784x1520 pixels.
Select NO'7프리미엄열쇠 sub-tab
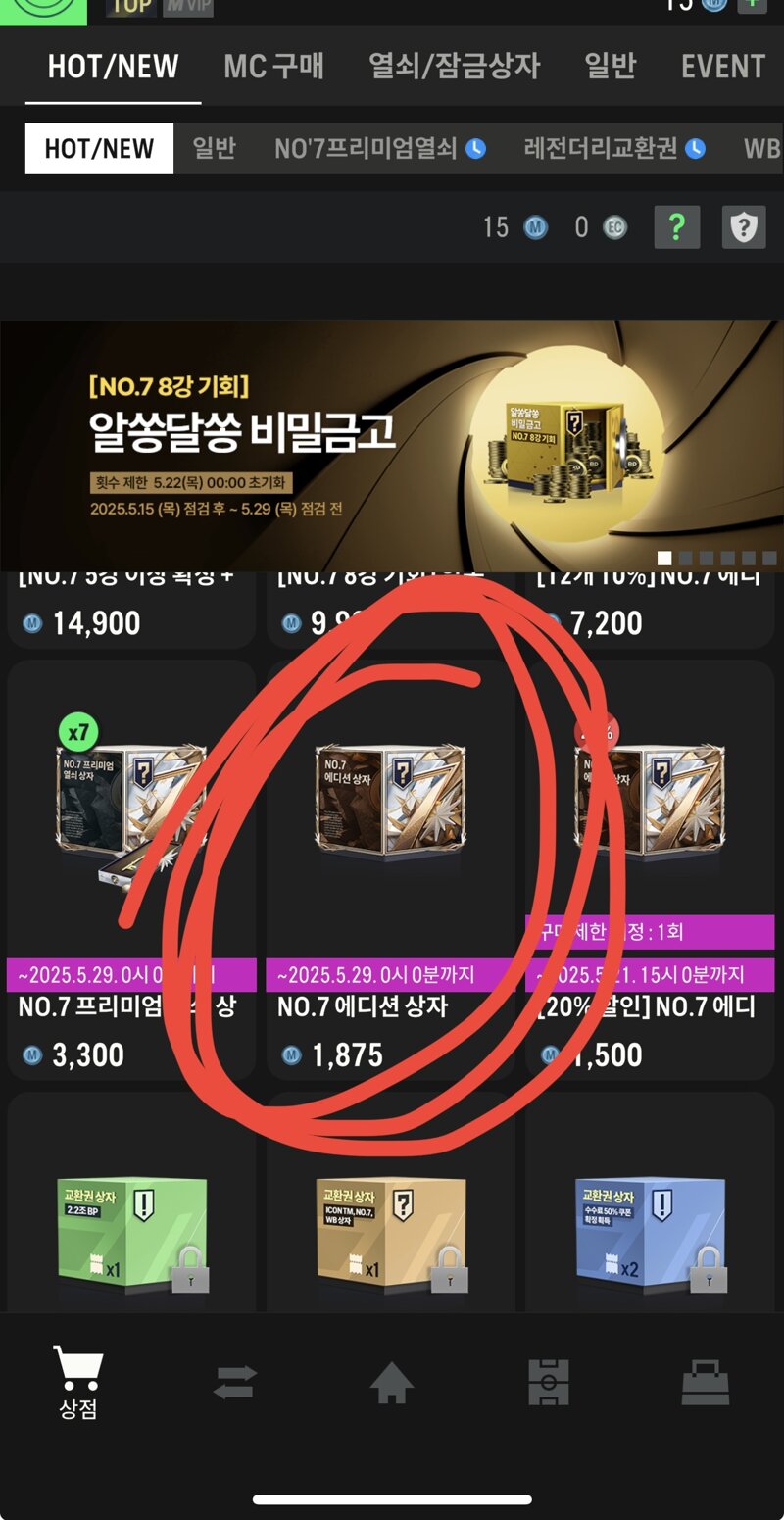pyautogui.click(x=379, y=148)
